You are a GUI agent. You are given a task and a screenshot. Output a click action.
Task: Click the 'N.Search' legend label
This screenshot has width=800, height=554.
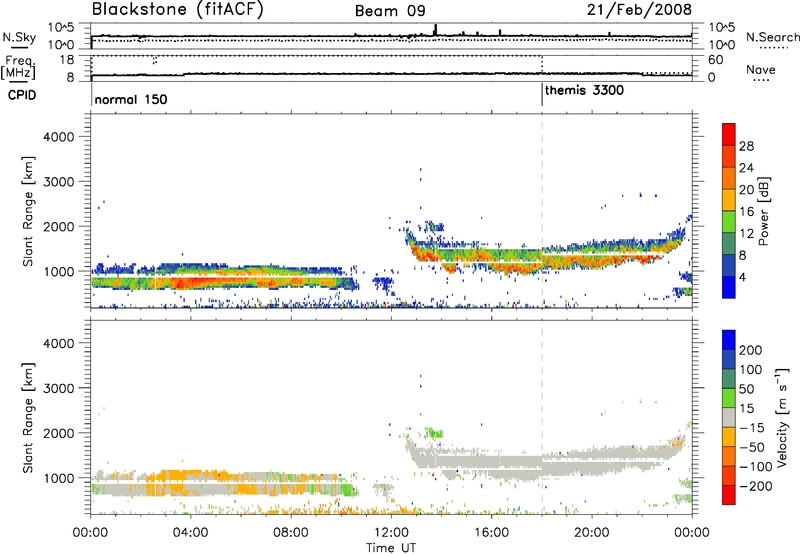point(773,37)
